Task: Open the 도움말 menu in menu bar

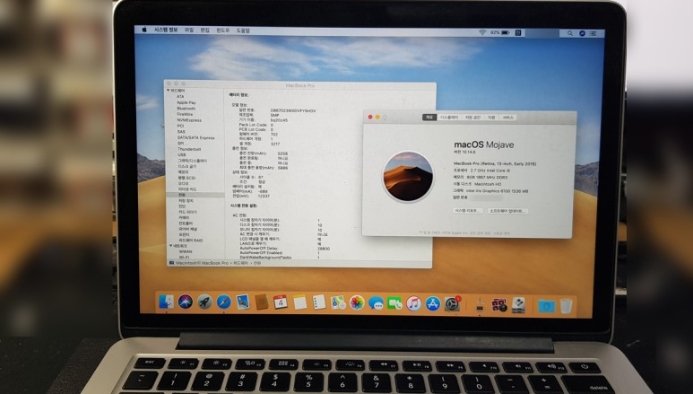Action: coord(243,31)
